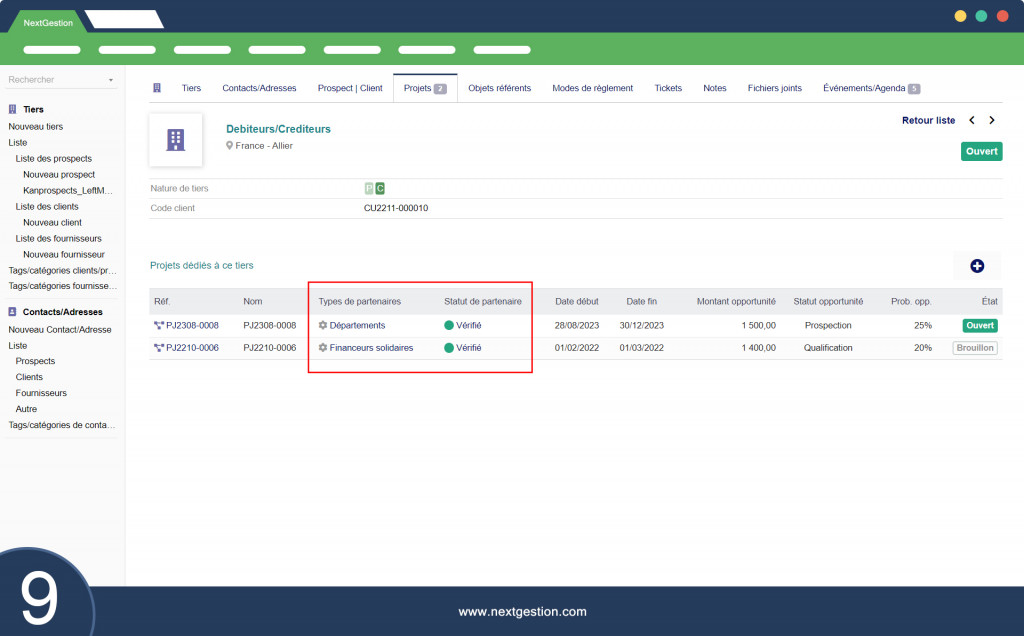Click the company building thumbnail logo
This screenshot has width=1024, height=636.
coord(175,139)
